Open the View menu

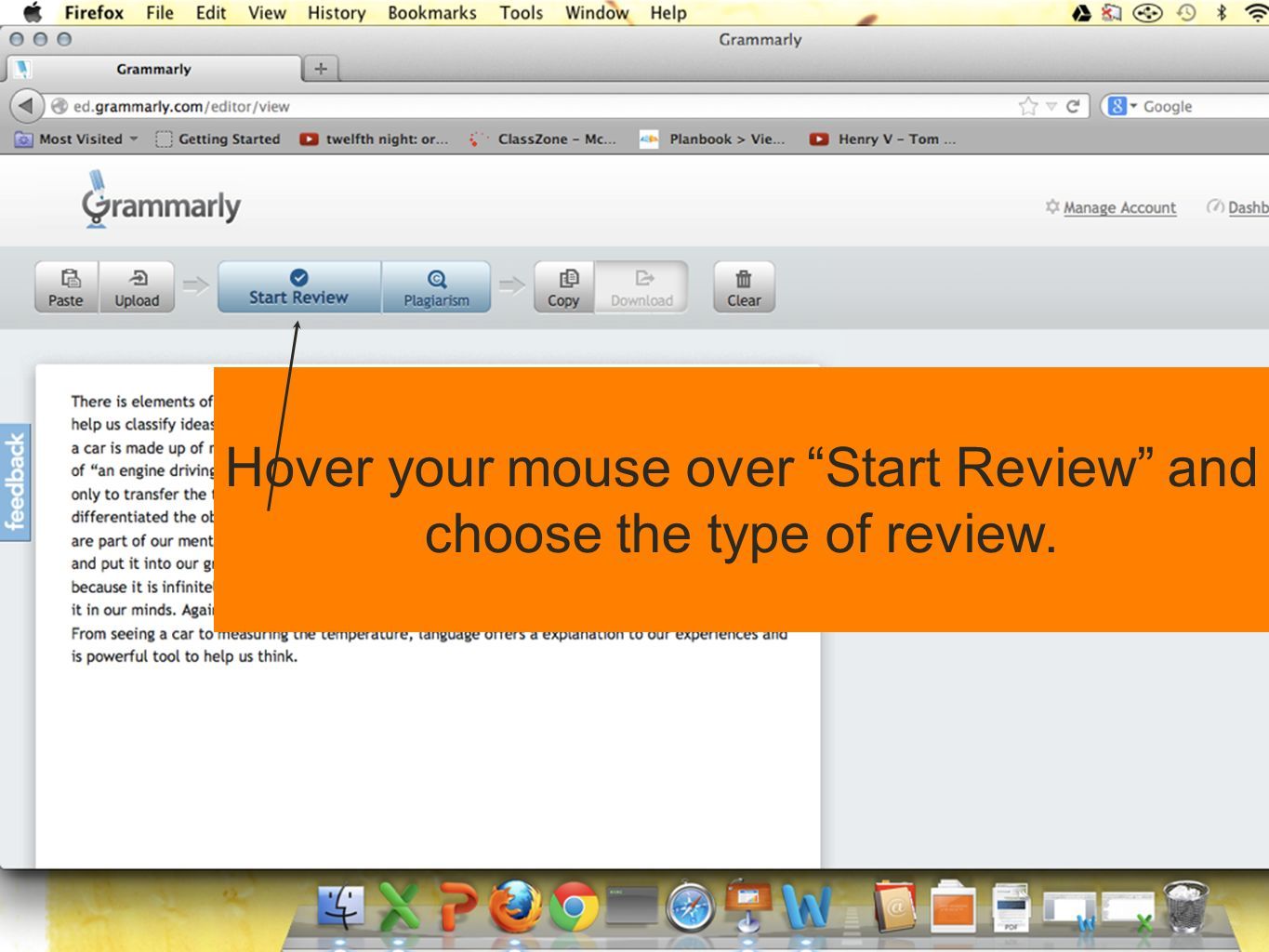tap(267, 13)
